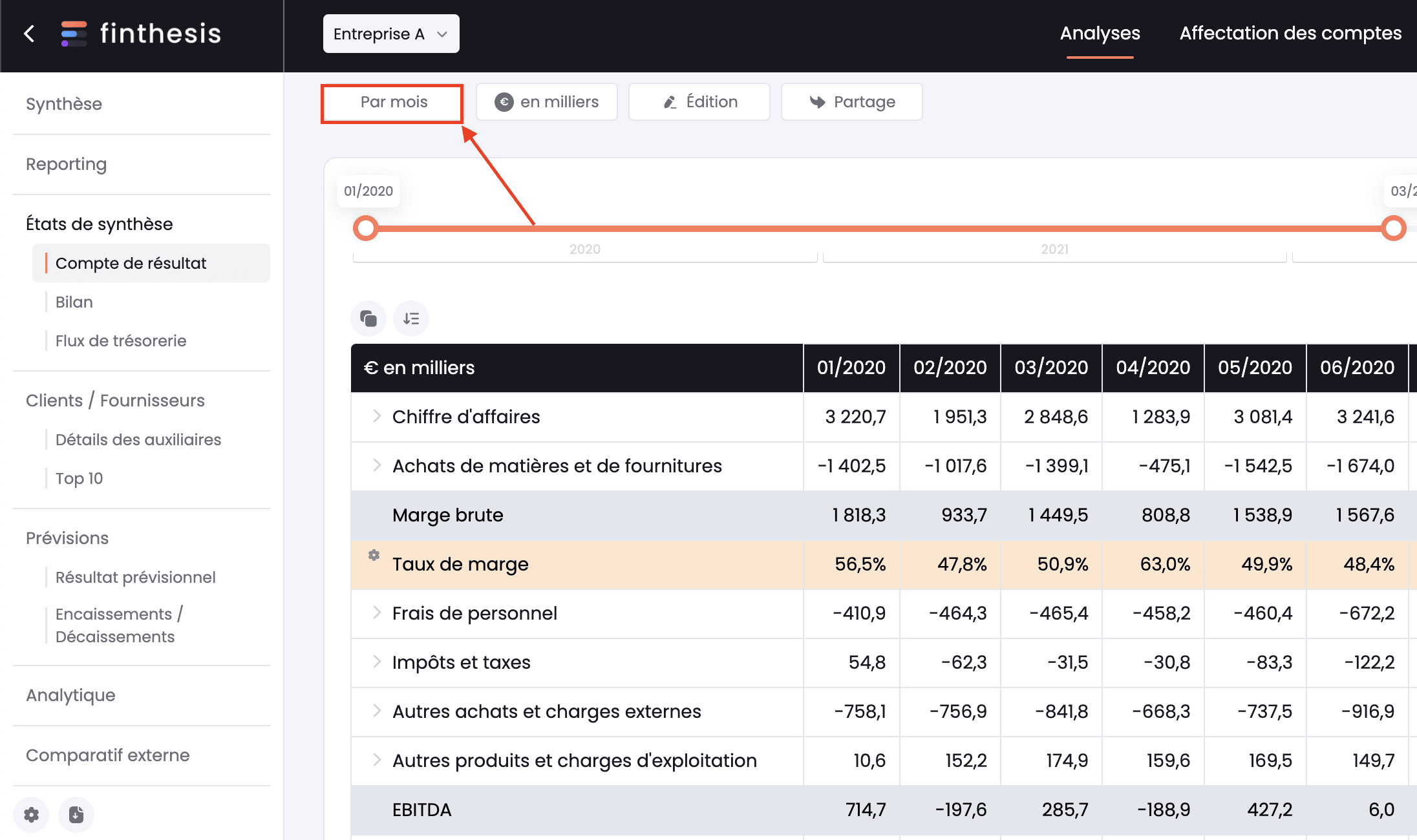Viewport: 1417px width, 840px height.
Task: Click the left date range slider handle
Action: click(366, 228)
